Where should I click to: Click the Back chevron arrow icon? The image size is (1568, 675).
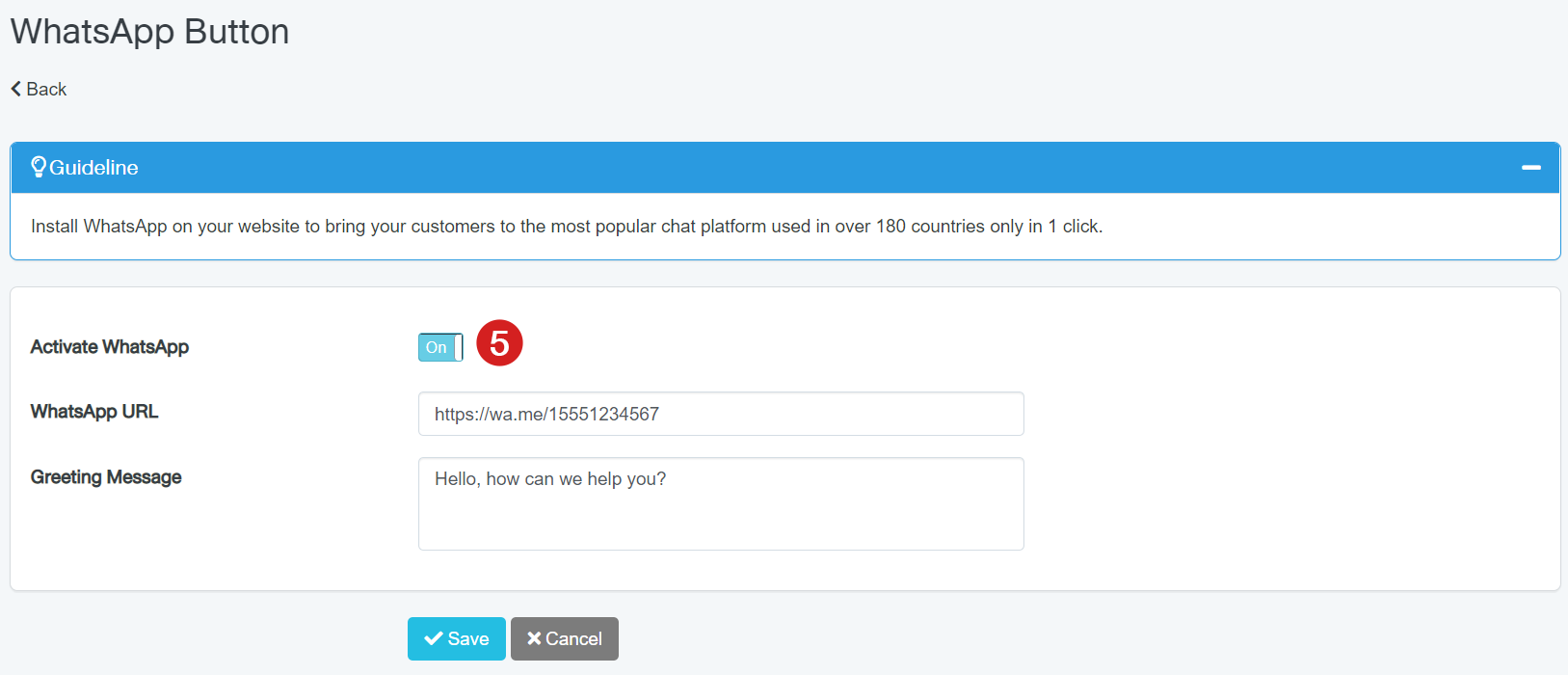point(16,89)
